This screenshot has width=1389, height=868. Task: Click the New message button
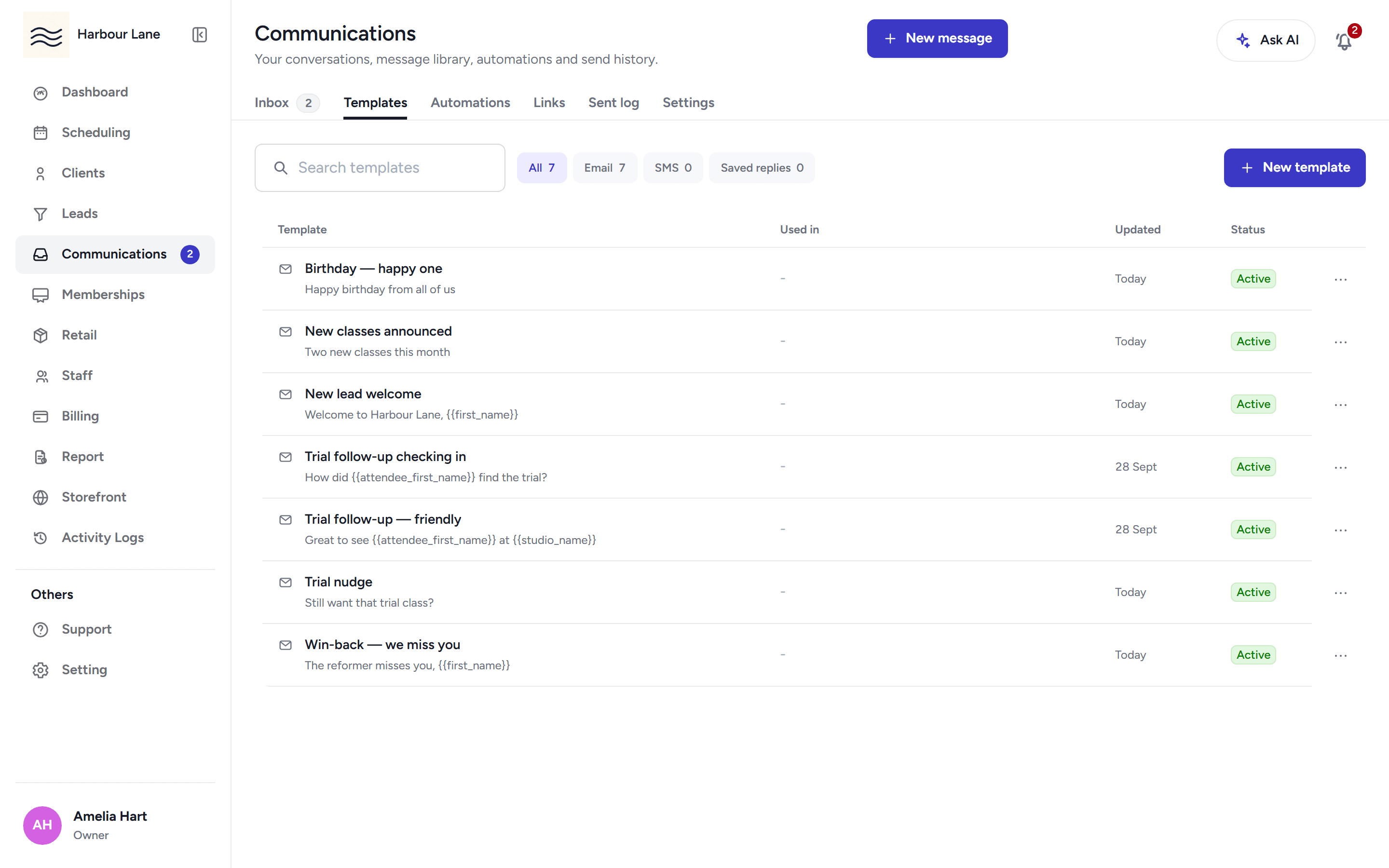[x=937, y=39]
